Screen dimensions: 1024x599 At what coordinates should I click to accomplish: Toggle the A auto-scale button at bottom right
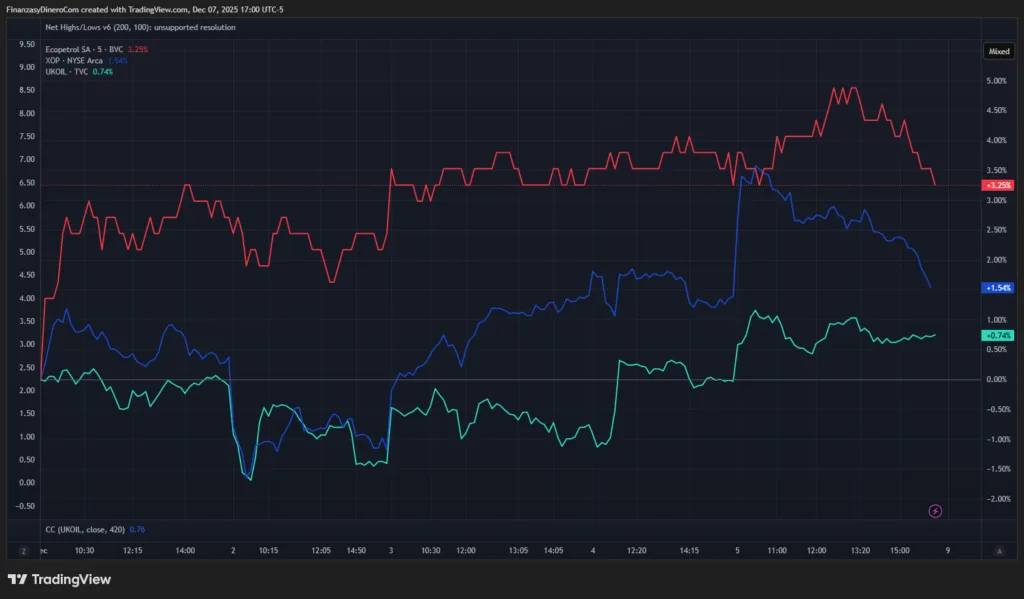[x=998, y=550]
